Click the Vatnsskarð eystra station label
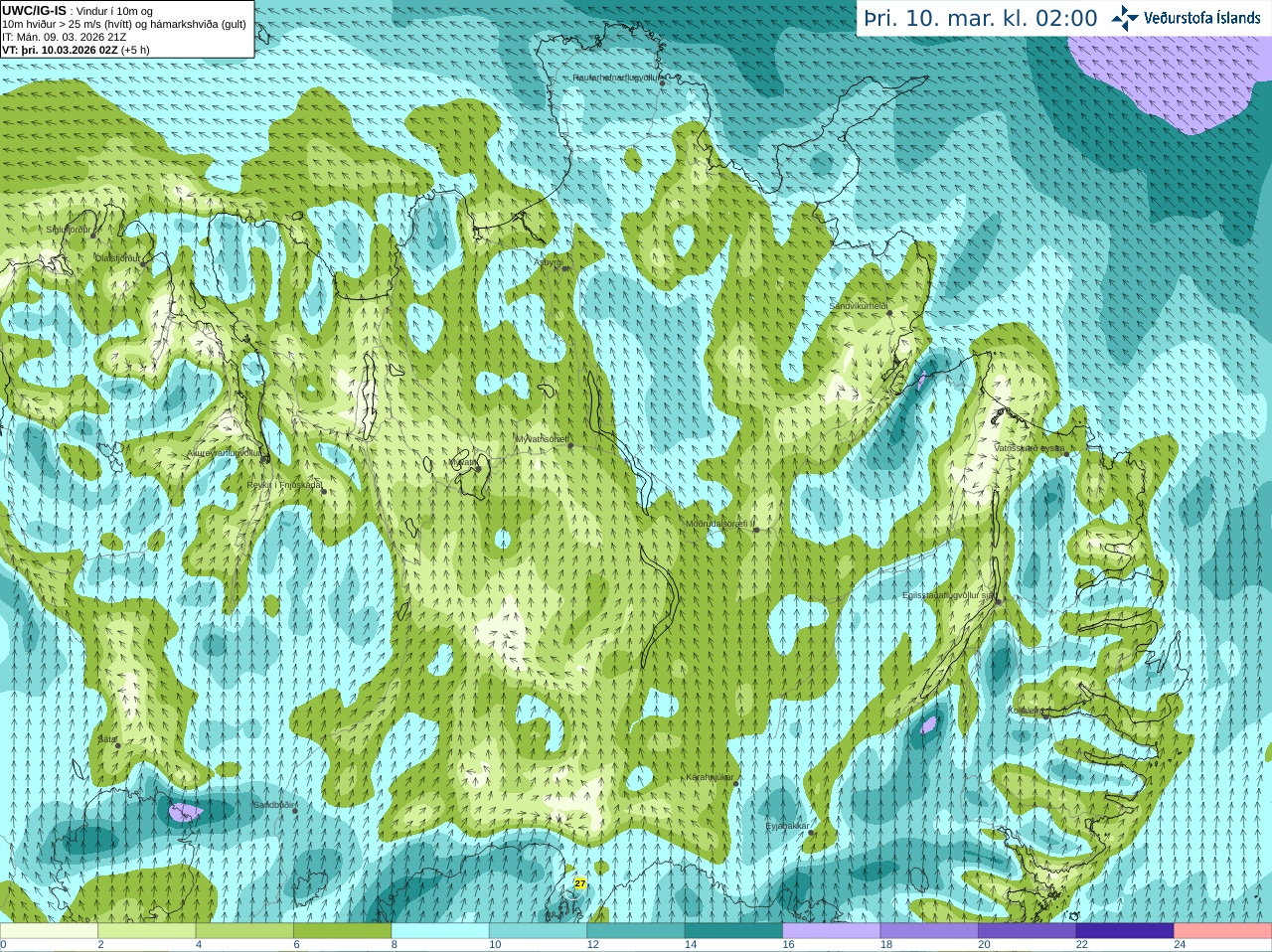This screenshot has height=952, width=1272. pyautogui.click(x=1030, y=448)
